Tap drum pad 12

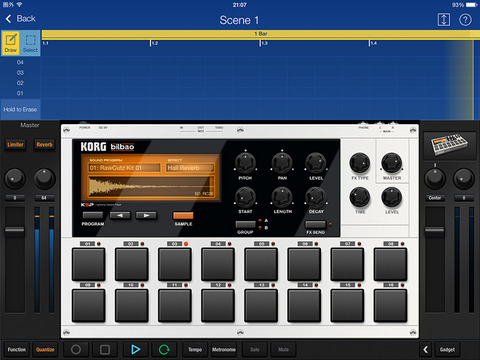218,306
